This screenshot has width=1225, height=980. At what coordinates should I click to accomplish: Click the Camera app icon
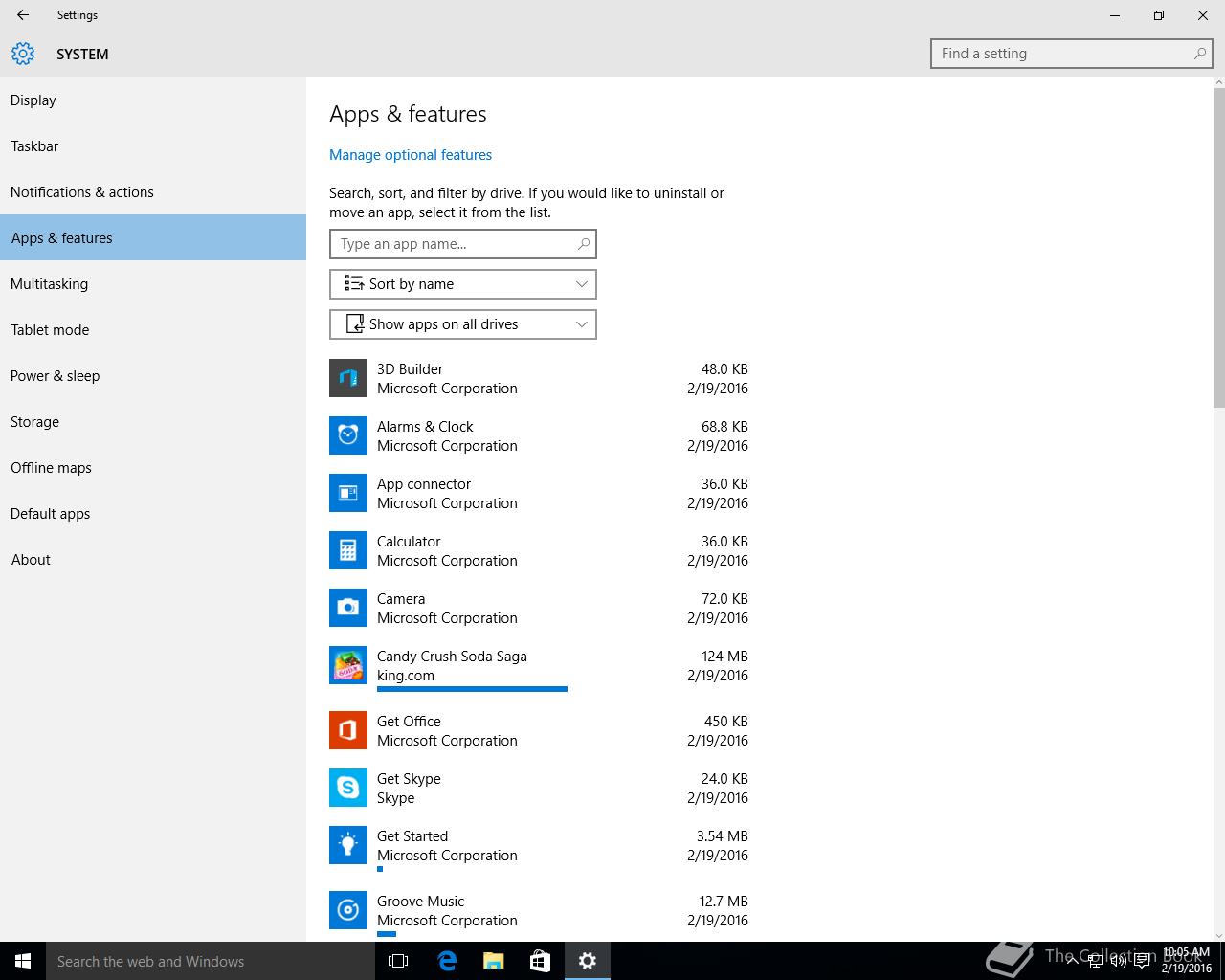(x=348, y=608)
